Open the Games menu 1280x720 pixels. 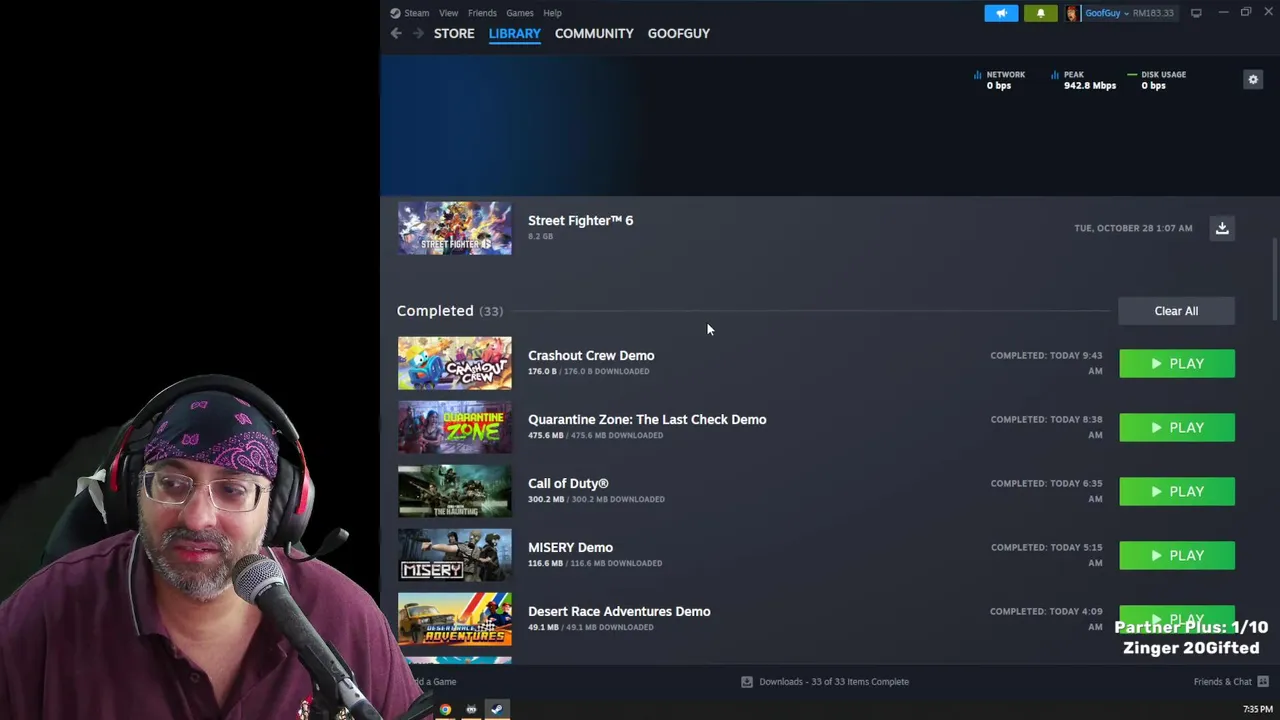tap(519, 13)
